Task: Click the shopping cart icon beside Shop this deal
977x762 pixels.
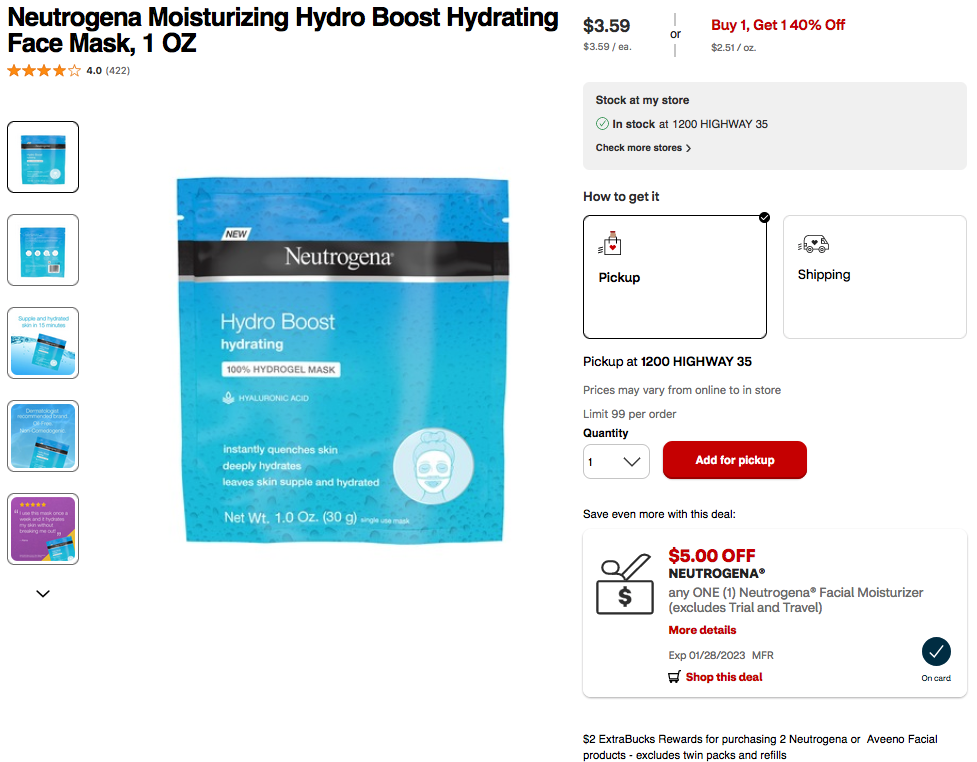Action: coord(674,677)
